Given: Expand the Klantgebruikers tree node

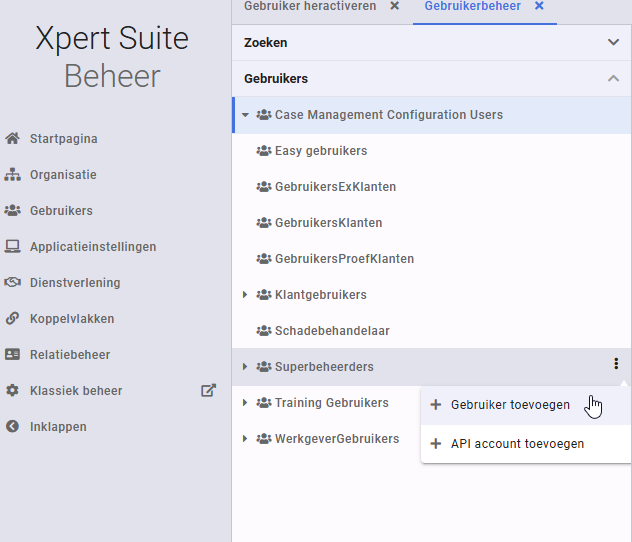Looking at the screenshot, I should tap(245, 295).
